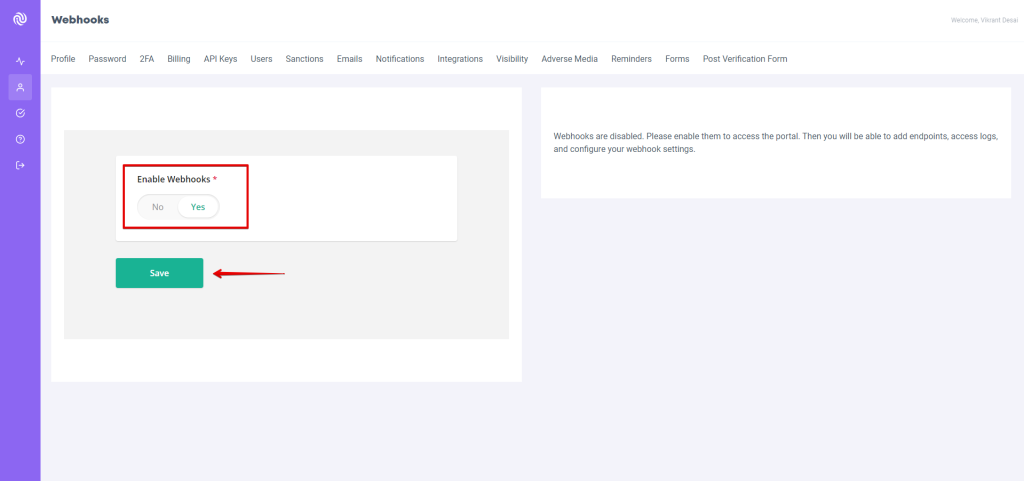Select the API Keys tab
This screenshot has width=1024, height=481.
coord(220,59)
